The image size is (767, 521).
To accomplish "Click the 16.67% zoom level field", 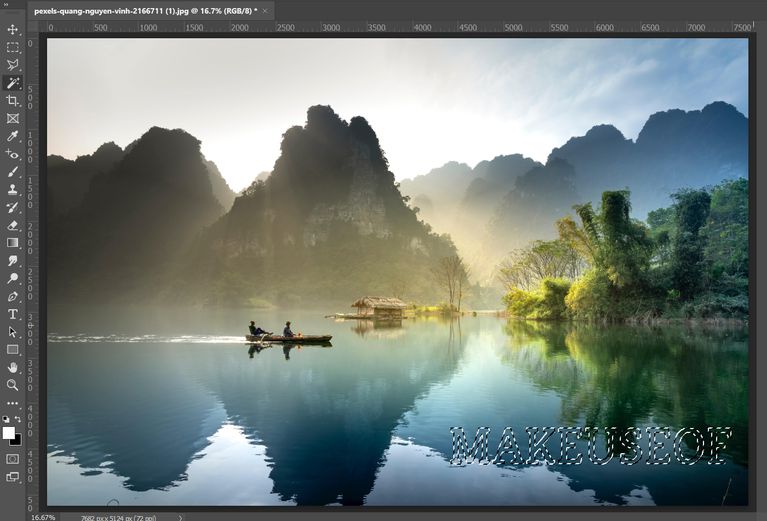I will tap(43, 517).
